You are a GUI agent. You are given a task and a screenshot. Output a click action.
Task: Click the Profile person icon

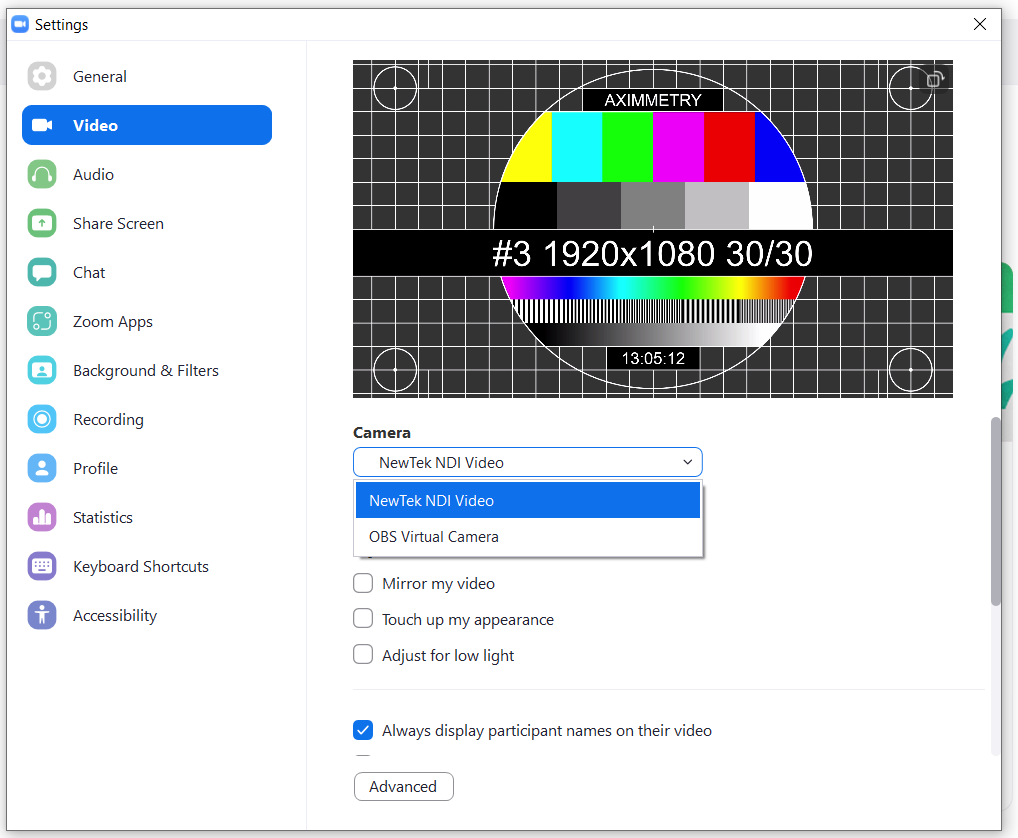pos(42,469)
